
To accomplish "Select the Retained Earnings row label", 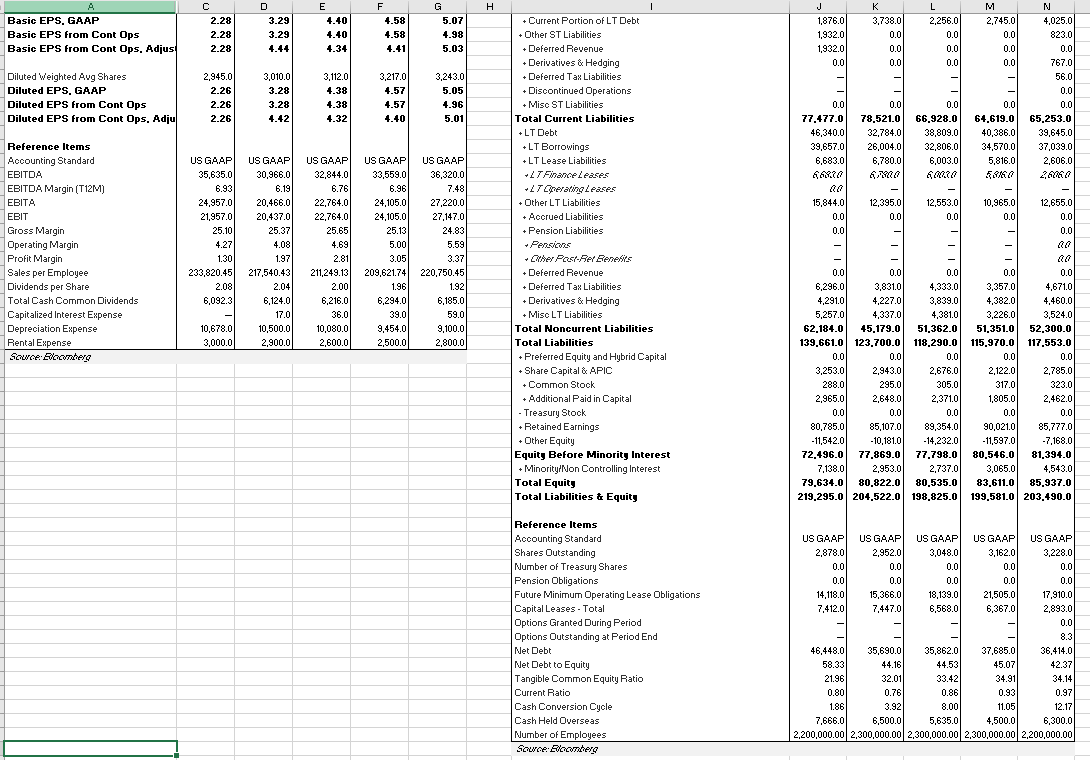I will coord(560,426).
